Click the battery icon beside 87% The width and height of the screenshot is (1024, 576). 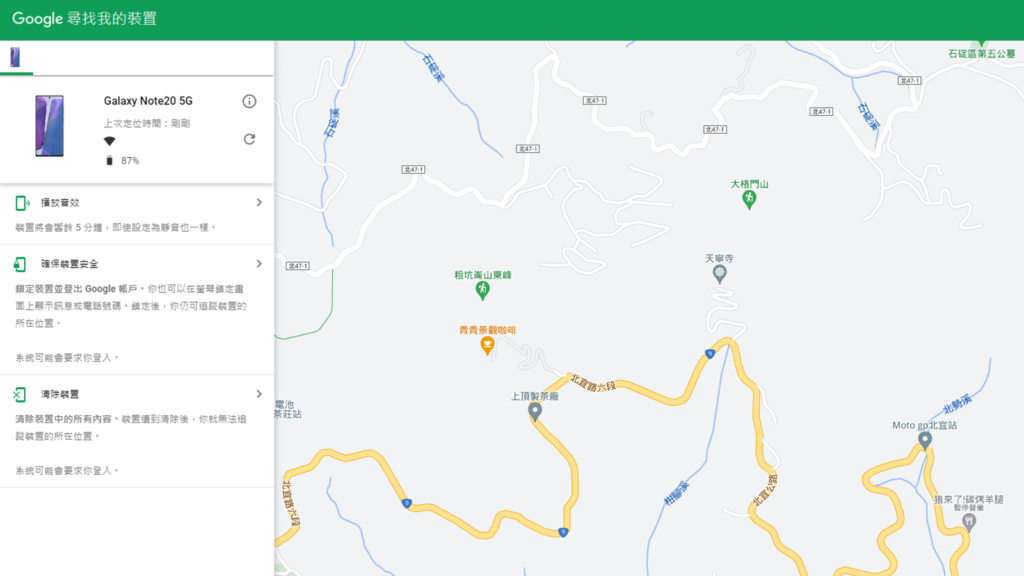pos(109,161)
